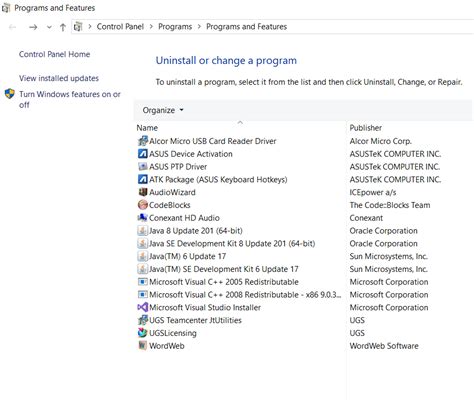Screen dimensions: 474x402
Task: Click the UGSLicensing program icon
Action: pyautogui.click(x=143, y=333)
